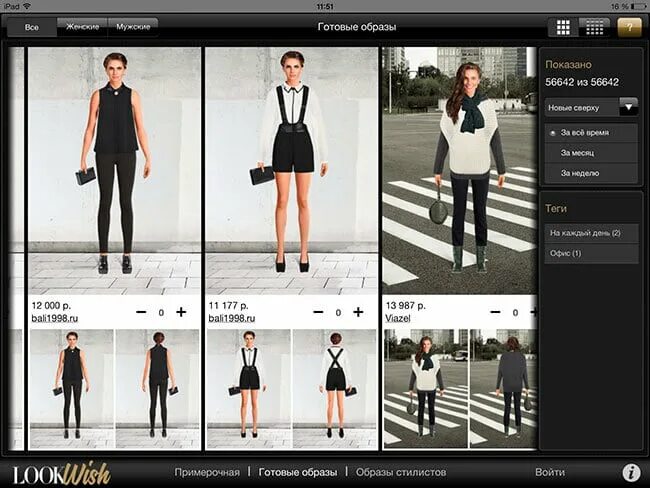This screenshot has width=650, height=488.
Task: Tap the 56642 из 56642 counter text
Action: click(x=582, y=82)
